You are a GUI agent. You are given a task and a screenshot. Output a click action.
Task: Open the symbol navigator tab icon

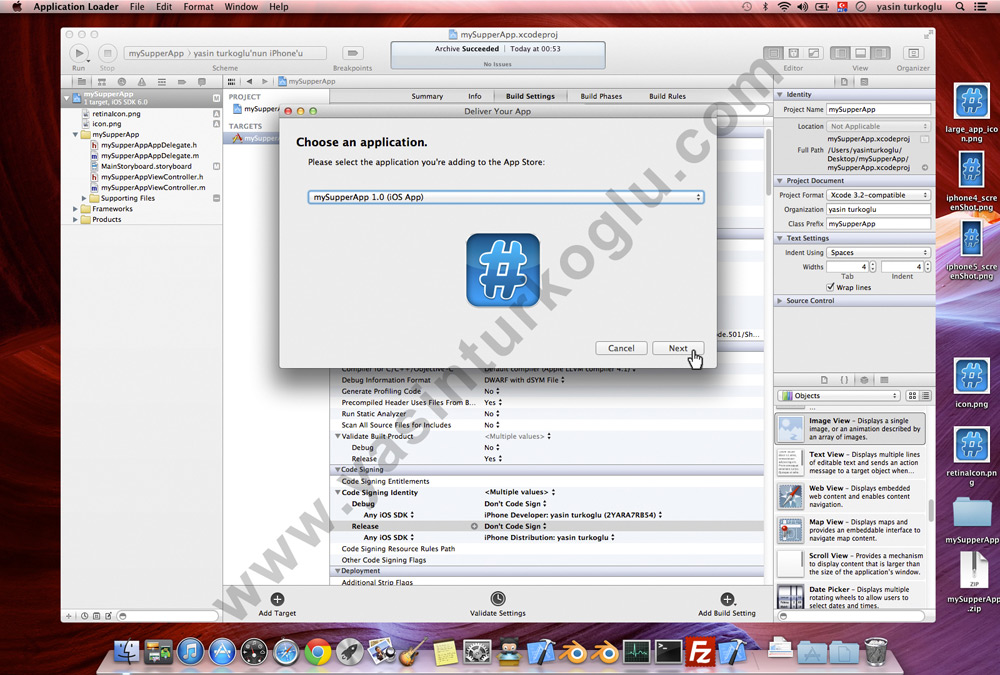click(x=101, y=82)
